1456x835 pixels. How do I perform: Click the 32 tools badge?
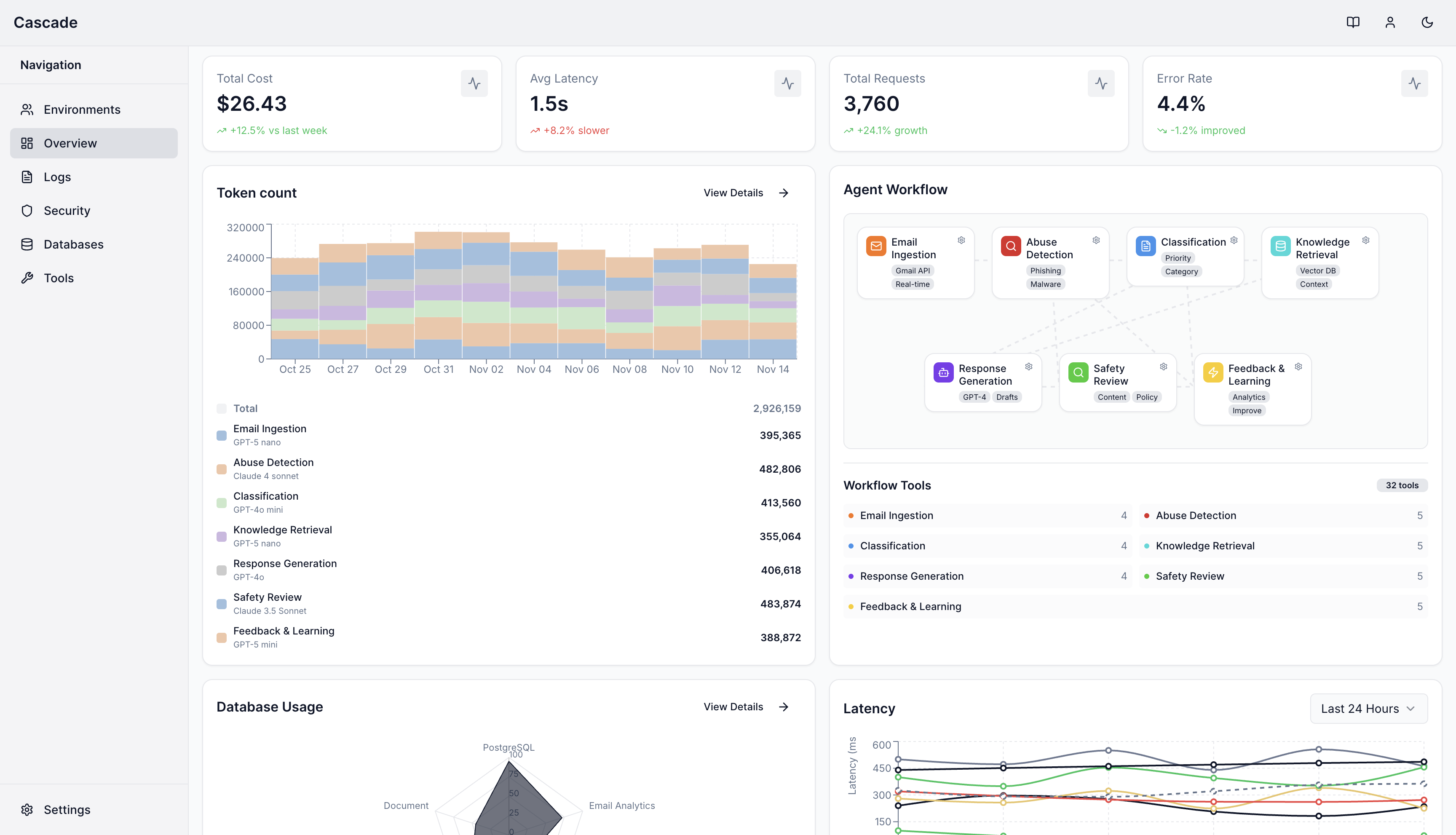(1402, 484)
